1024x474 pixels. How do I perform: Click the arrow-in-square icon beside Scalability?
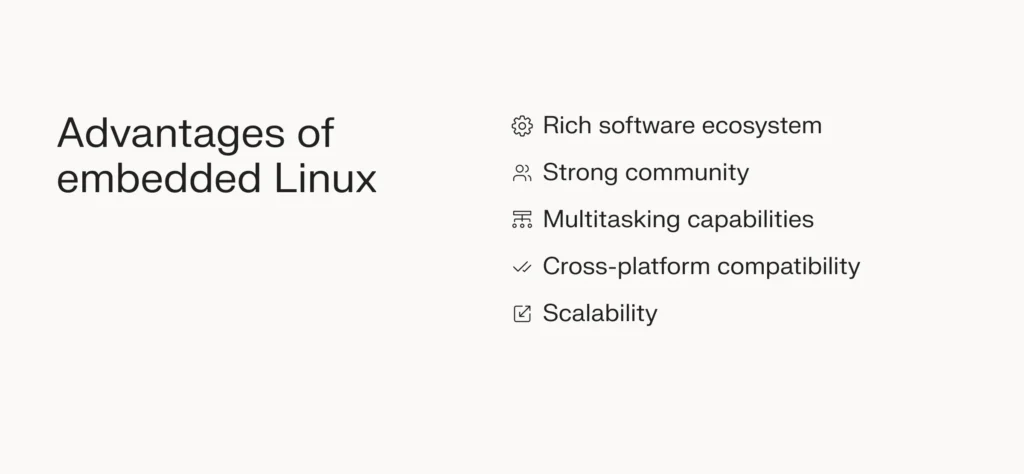point(522,314)
